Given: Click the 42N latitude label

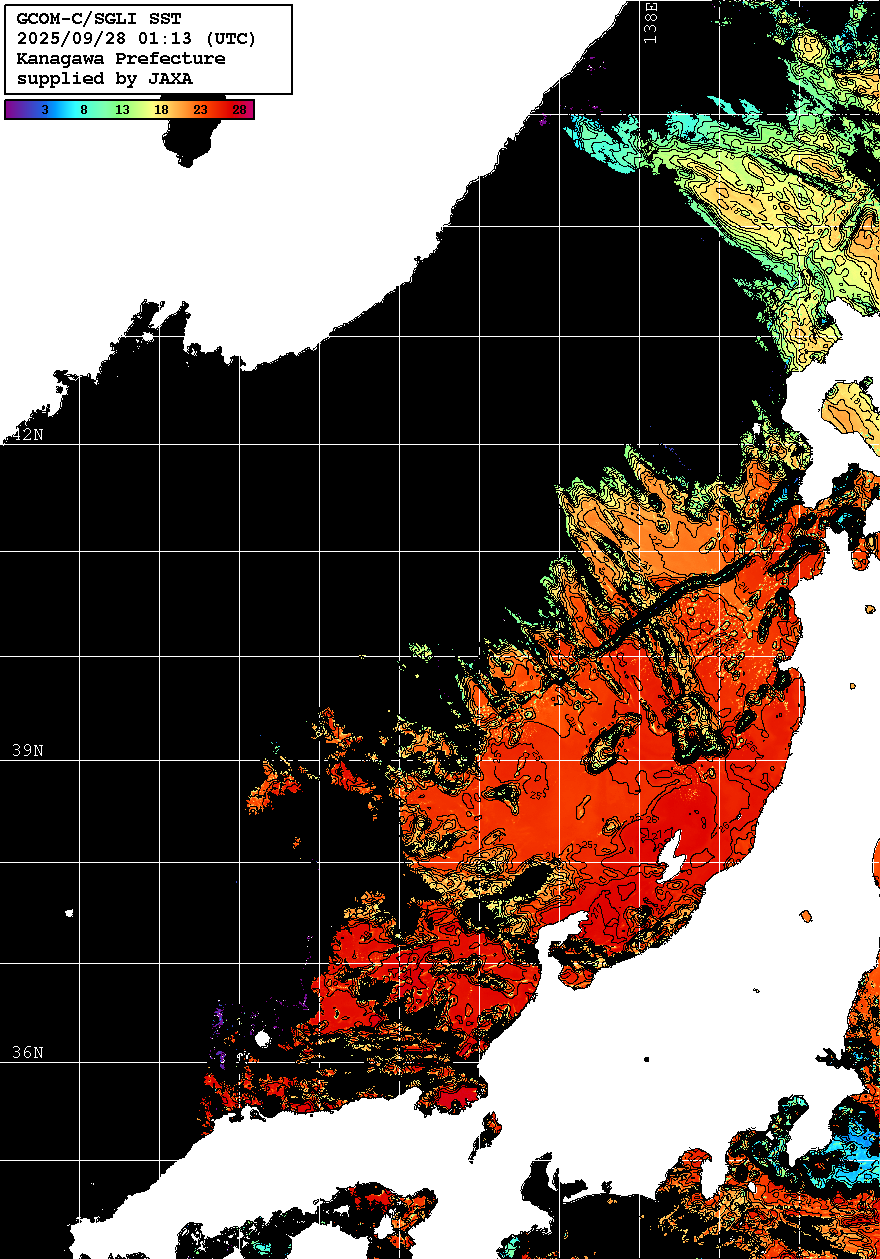Looking at the screenshot, I should pyautogui.click(x=28, y=435).
